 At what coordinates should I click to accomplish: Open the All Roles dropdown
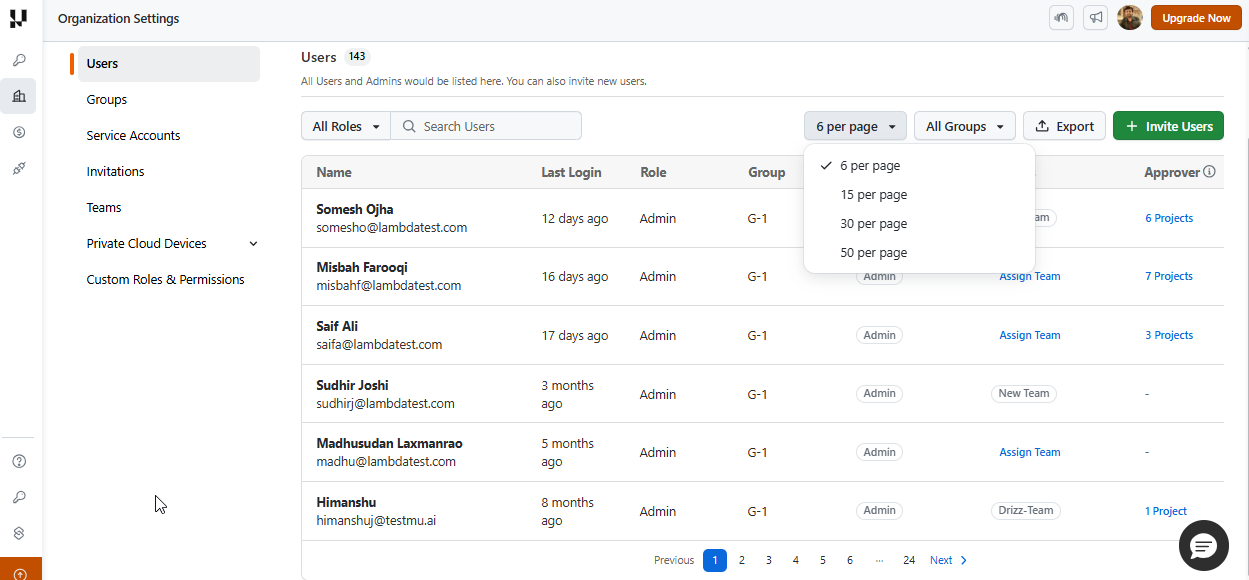pyautogui.click(x=346, y=126)
